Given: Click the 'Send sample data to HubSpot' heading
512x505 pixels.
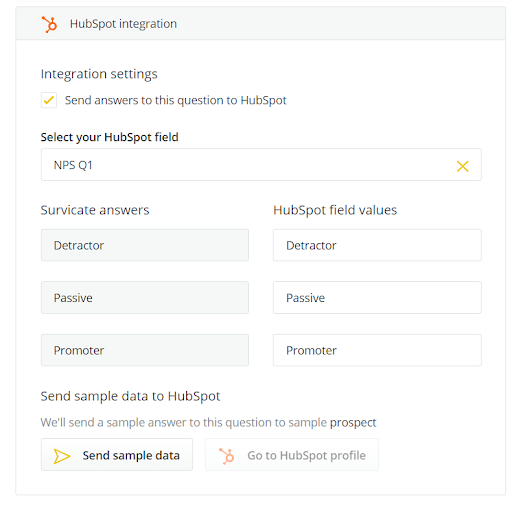Looking at the screenshot, I should coord(130,396).
